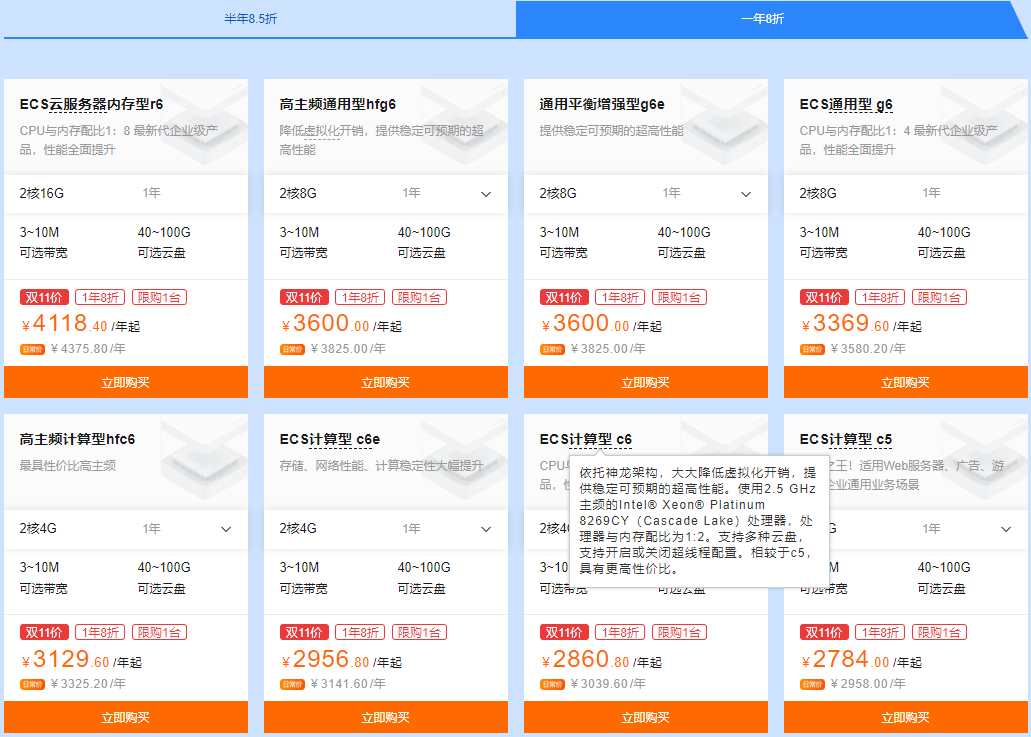Click the price ¥4118.40 /年起
1031x737 pixels.
click(81, 323)
